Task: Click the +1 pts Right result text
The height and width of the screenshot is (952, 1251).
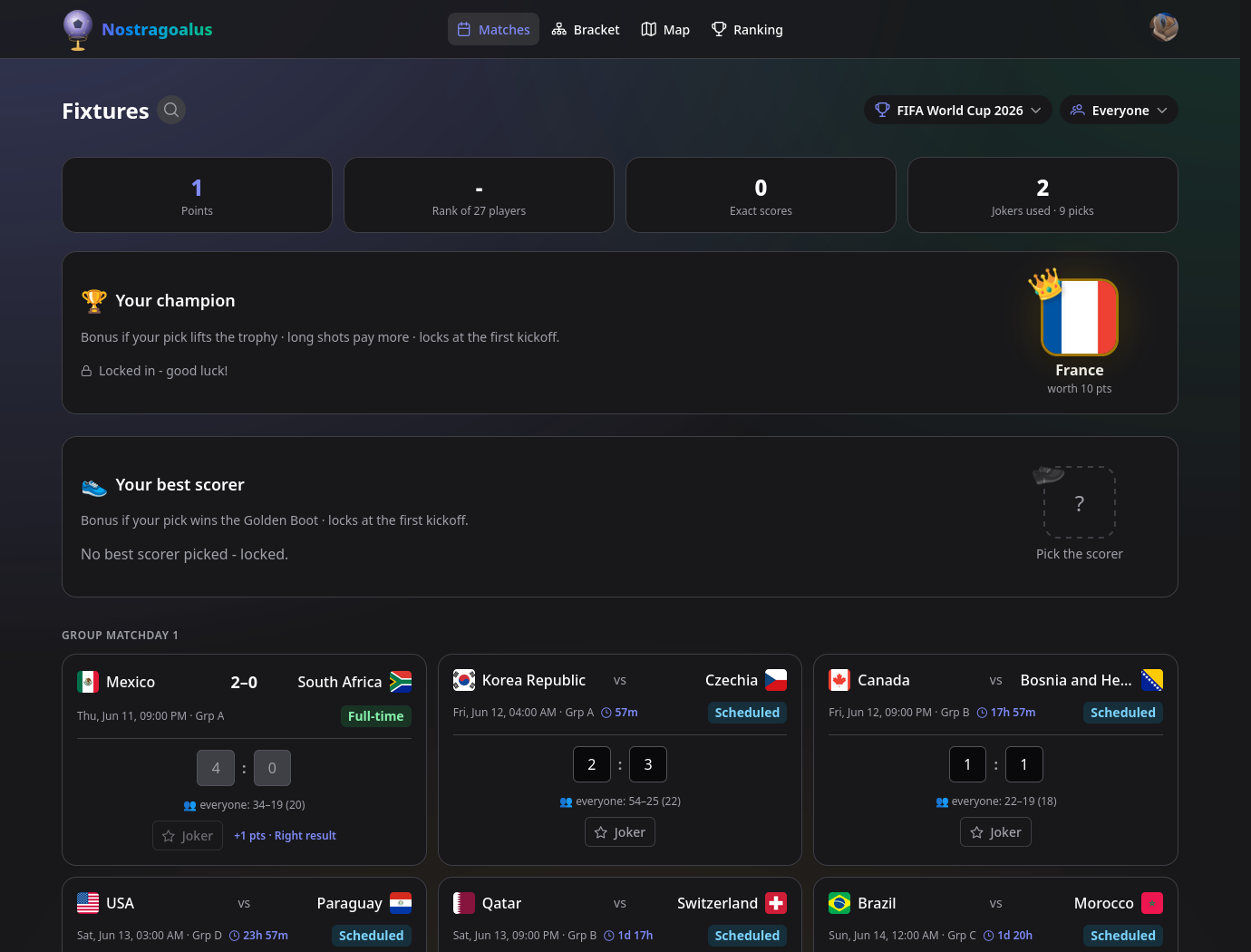Action: pos(285,836)
